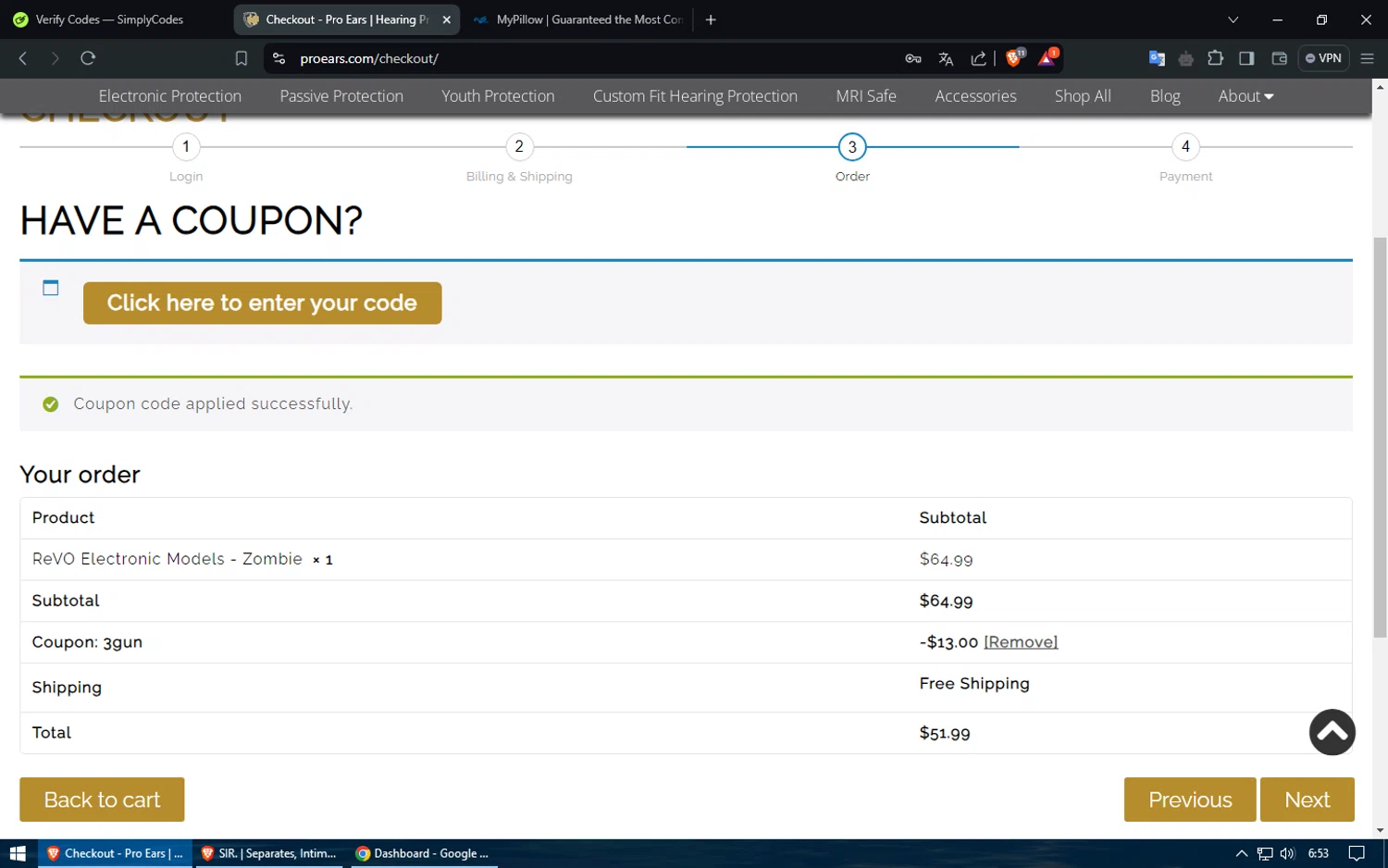Click the translate page icon
Image resolution: width=1388 pixels, height=868 pixels.
coord(946,58)
